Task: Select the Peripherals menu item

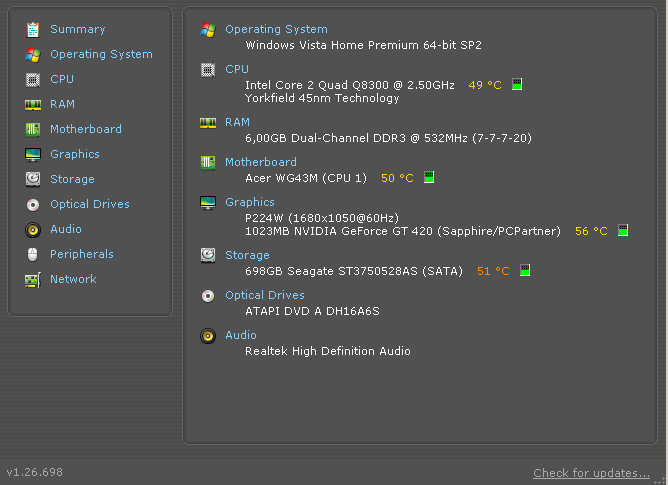Action: [x=82, y=254]
